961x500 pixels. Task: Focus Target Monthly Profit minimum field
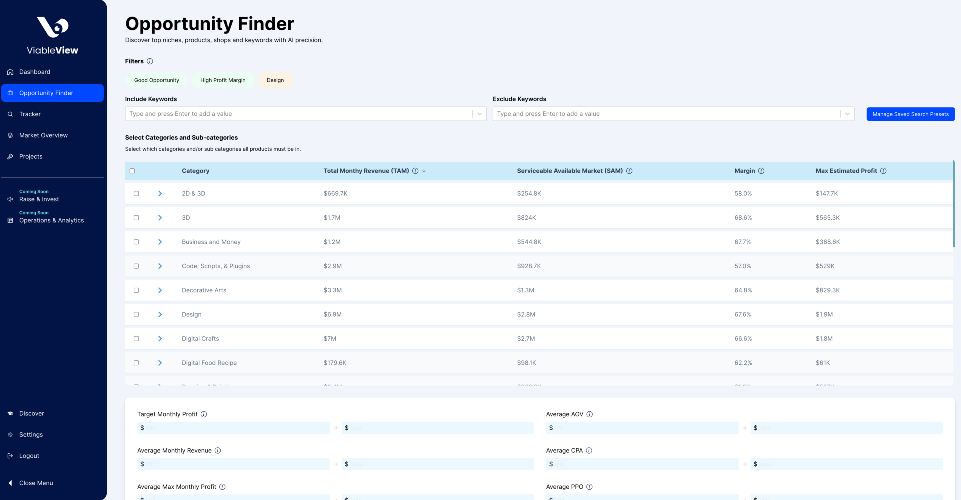click(234, 428)
